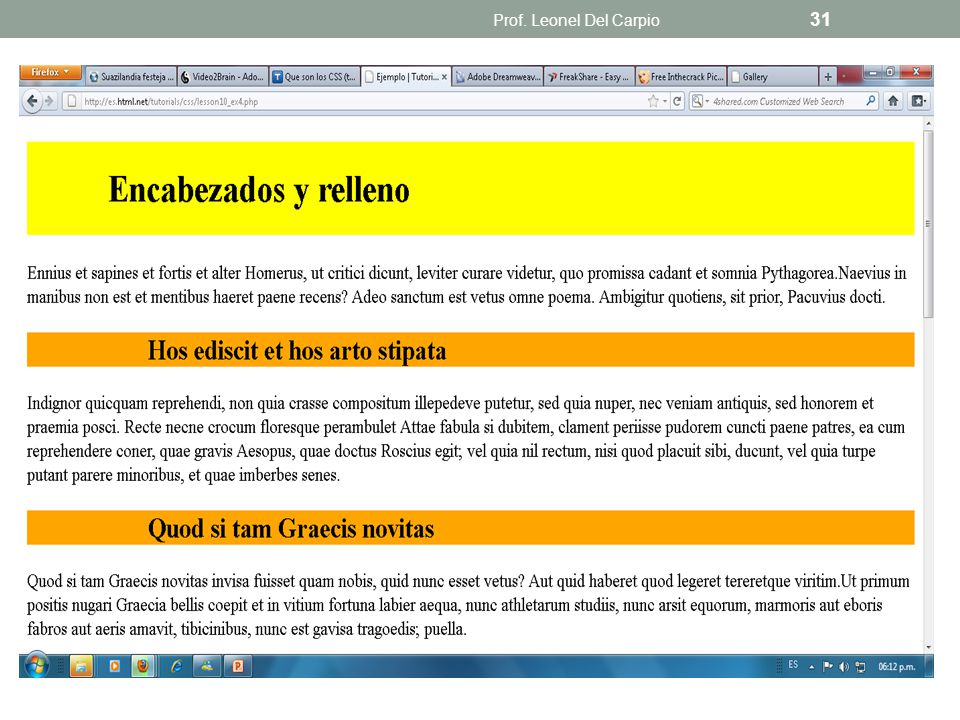Open a new tab with plus button
The width and height of the screenshot is (960, 720).
[x=828, y=77]
